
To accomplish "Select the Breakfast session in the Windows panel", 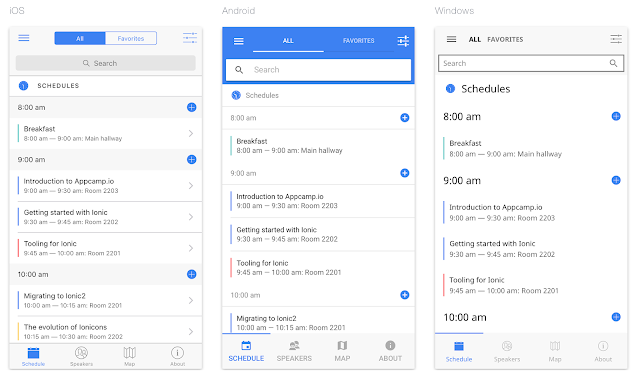I will point(531,149).
